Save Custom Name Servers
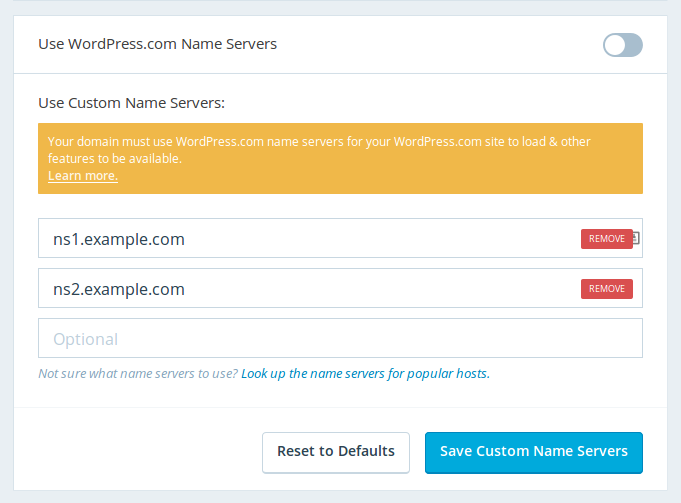This screenshot has height=503, width=681. (x=534, y=452)
